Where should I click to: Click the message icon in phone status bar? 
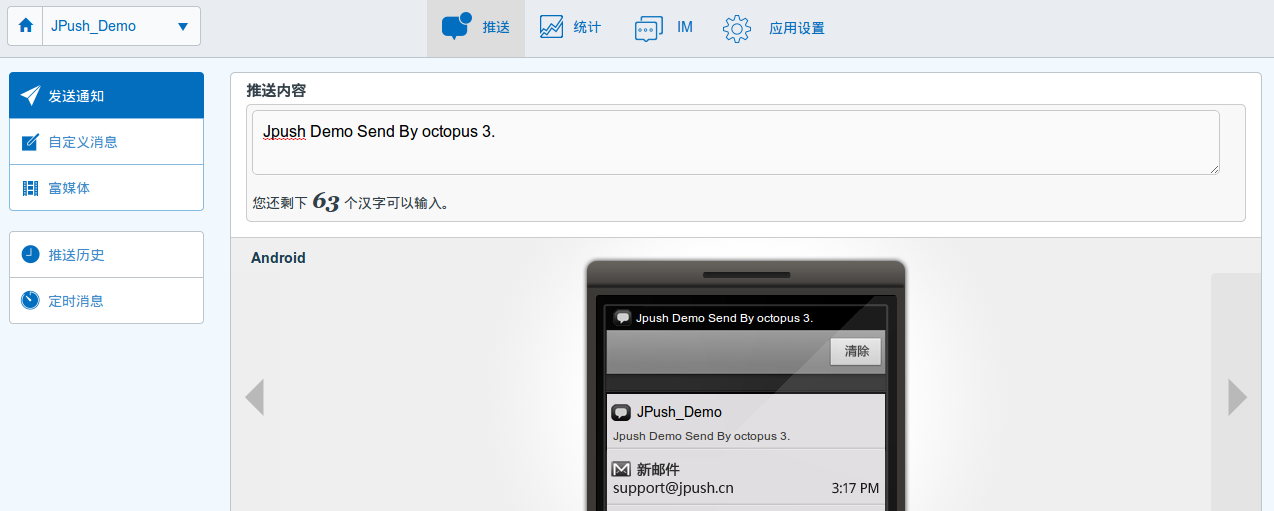tap(623, 318)
